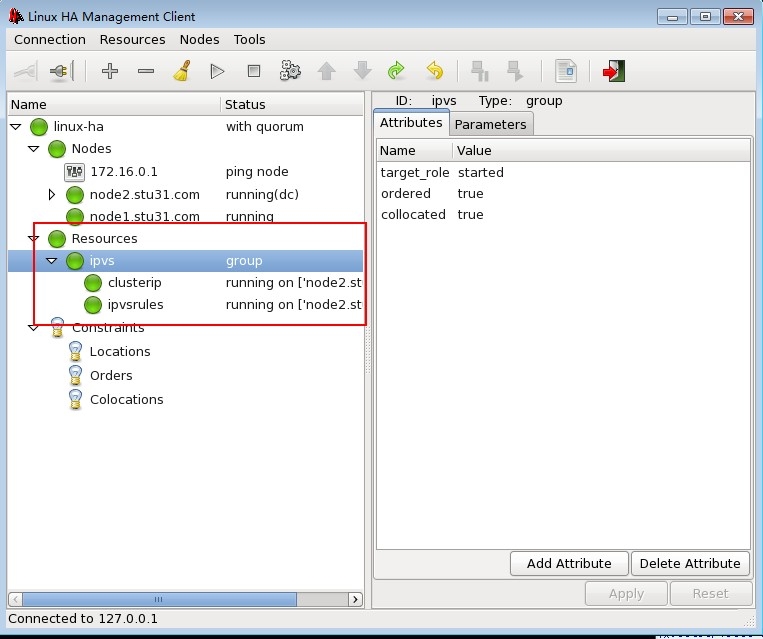
Task: Add a new item with plus icon
Action: pos(110,71)
